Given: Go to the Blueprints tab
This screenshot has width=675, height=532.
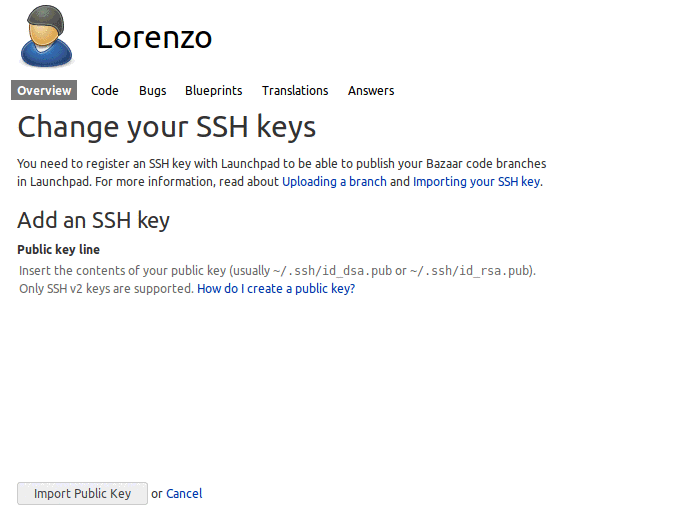Looking at the screenshot, I should [214, 90].
